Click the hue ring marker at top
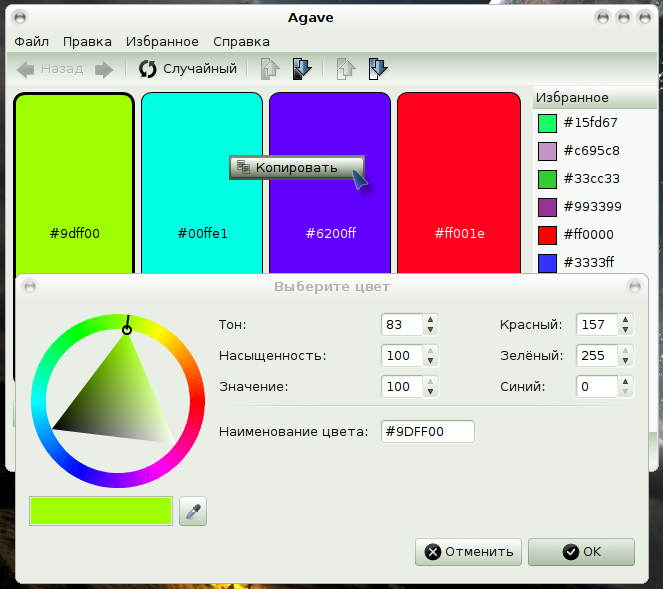The width and height of the screenshot is (663, 589). [x=126, y=330]
